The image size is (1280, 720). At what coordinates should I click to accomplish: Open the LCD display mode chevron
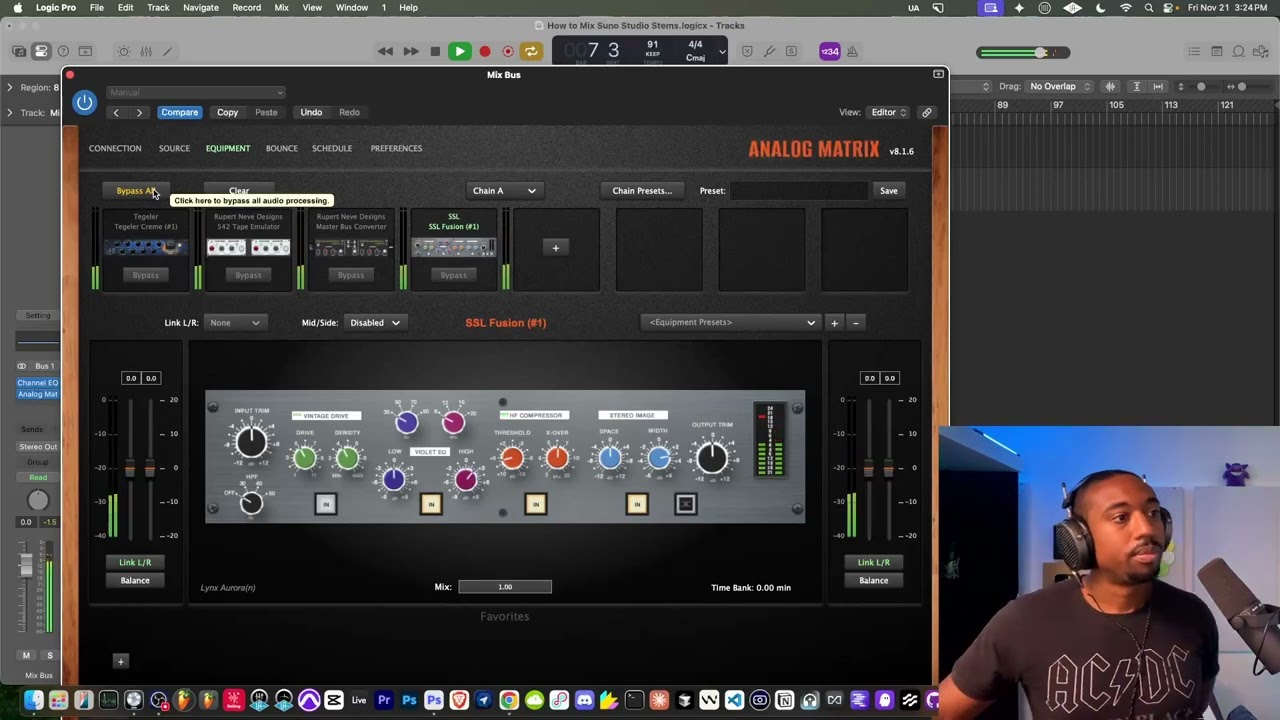point(722,51)
